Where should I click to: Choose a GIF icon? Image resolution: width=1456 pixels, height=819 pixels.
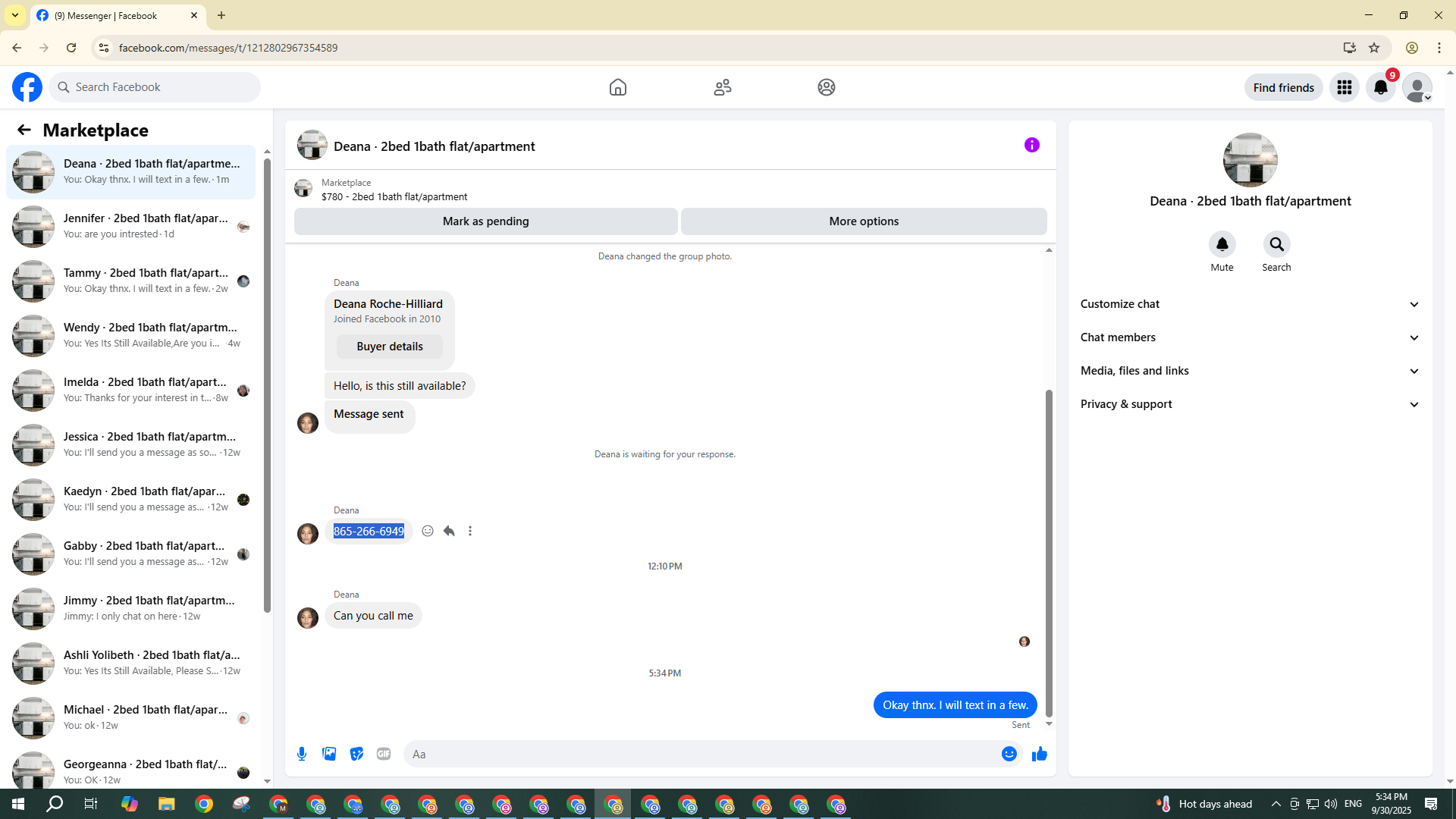(x=384, y=754)
